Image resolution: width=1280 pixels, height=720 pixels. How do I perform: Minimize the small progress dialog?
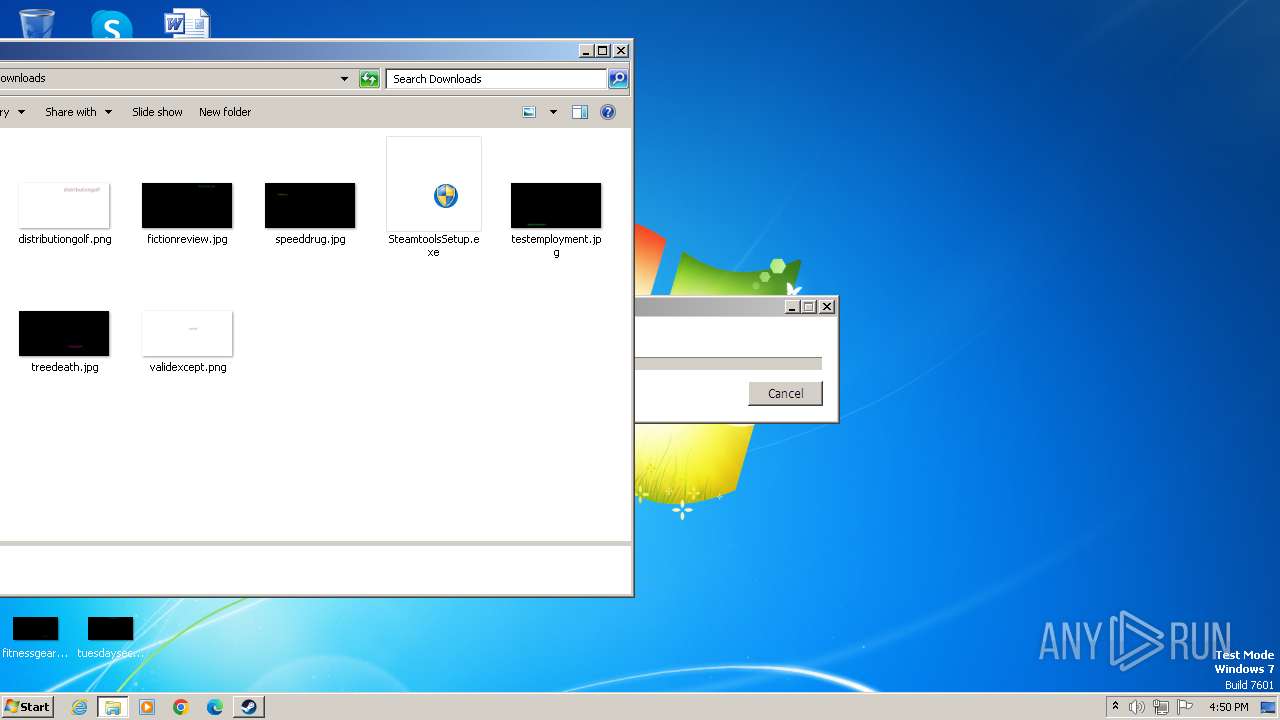[792, 307]
